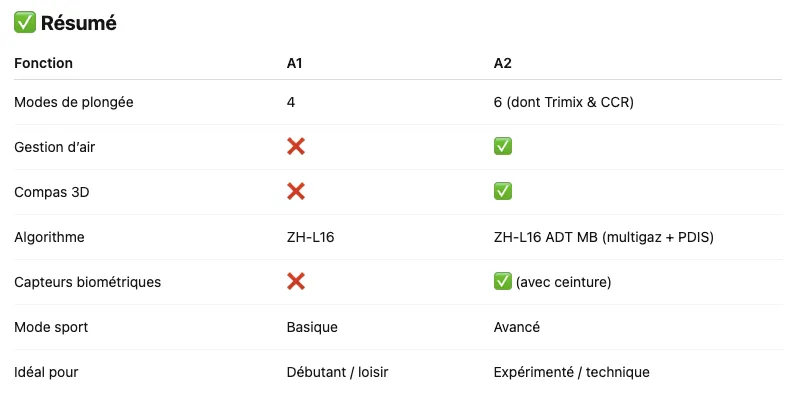Click the green check for A2 Compas 3D

503,192
